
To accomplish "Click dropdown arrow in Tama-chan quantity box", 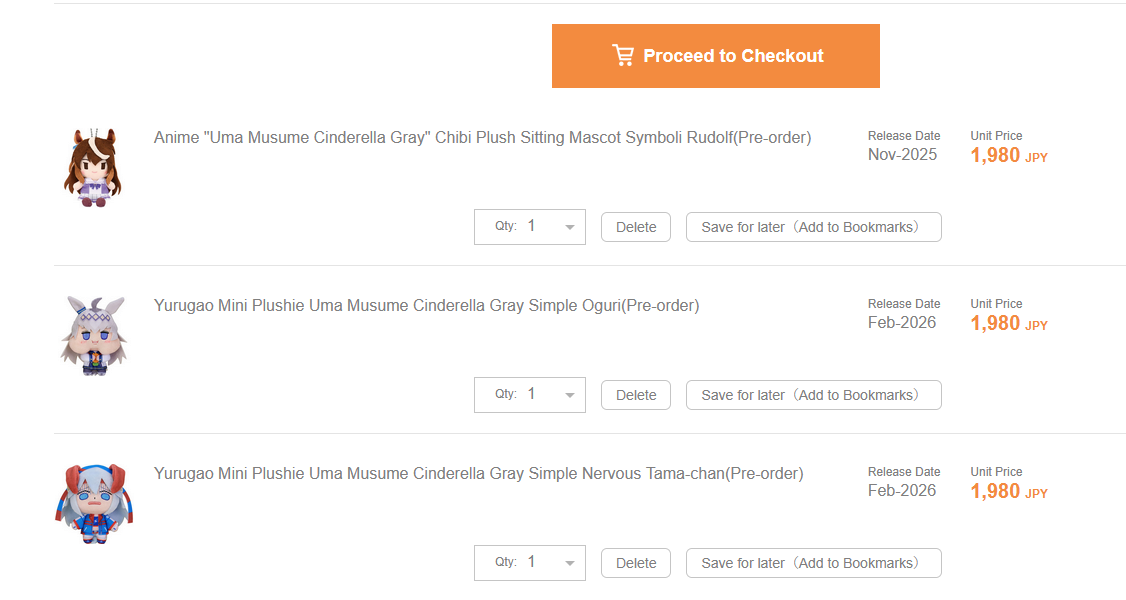I will (x=569, y=563).
